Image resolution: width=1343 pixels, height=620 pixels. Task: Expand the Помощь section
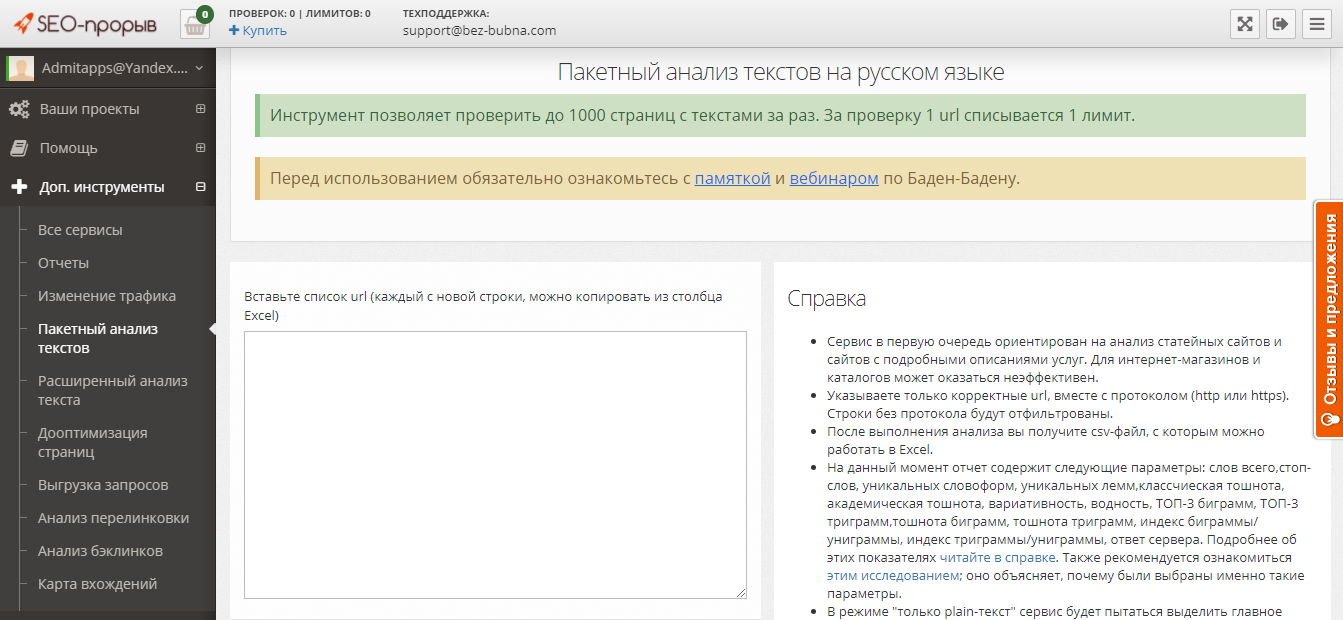point(200,147)
